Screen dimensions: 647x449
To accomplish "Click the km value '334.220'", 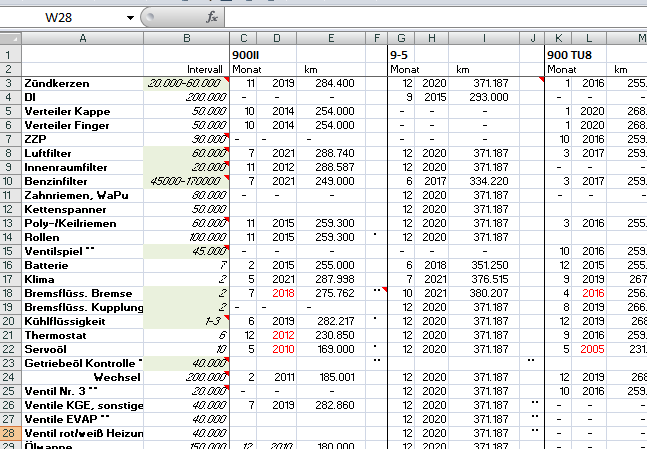I will 484,182.
